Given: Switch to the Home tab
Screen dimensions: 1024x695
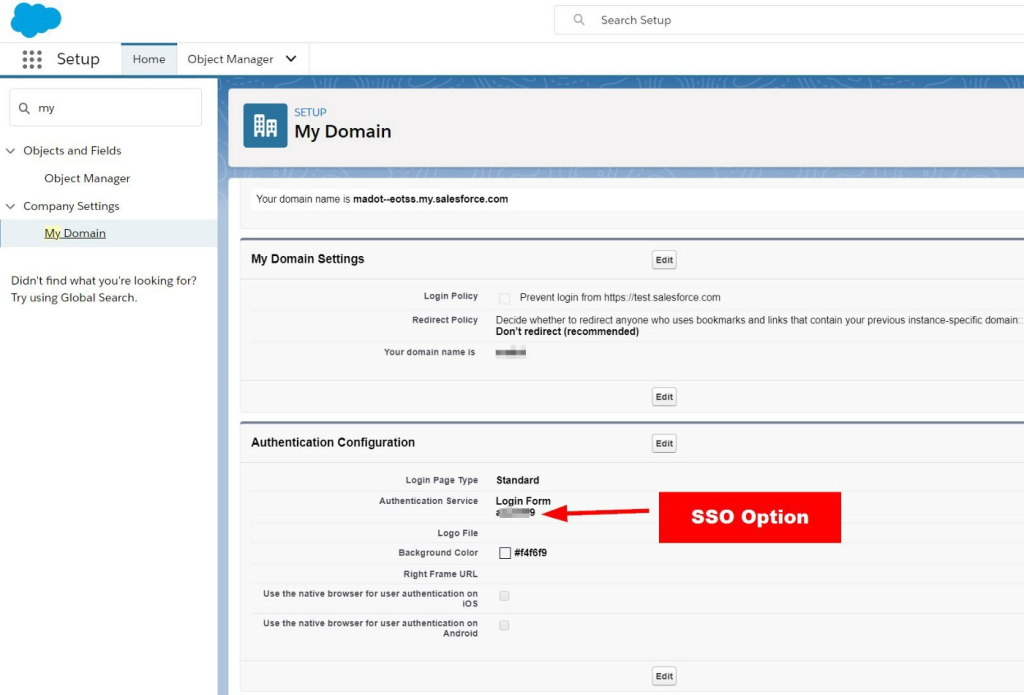Looking at the screenshot, I should (x=149, y=59).
